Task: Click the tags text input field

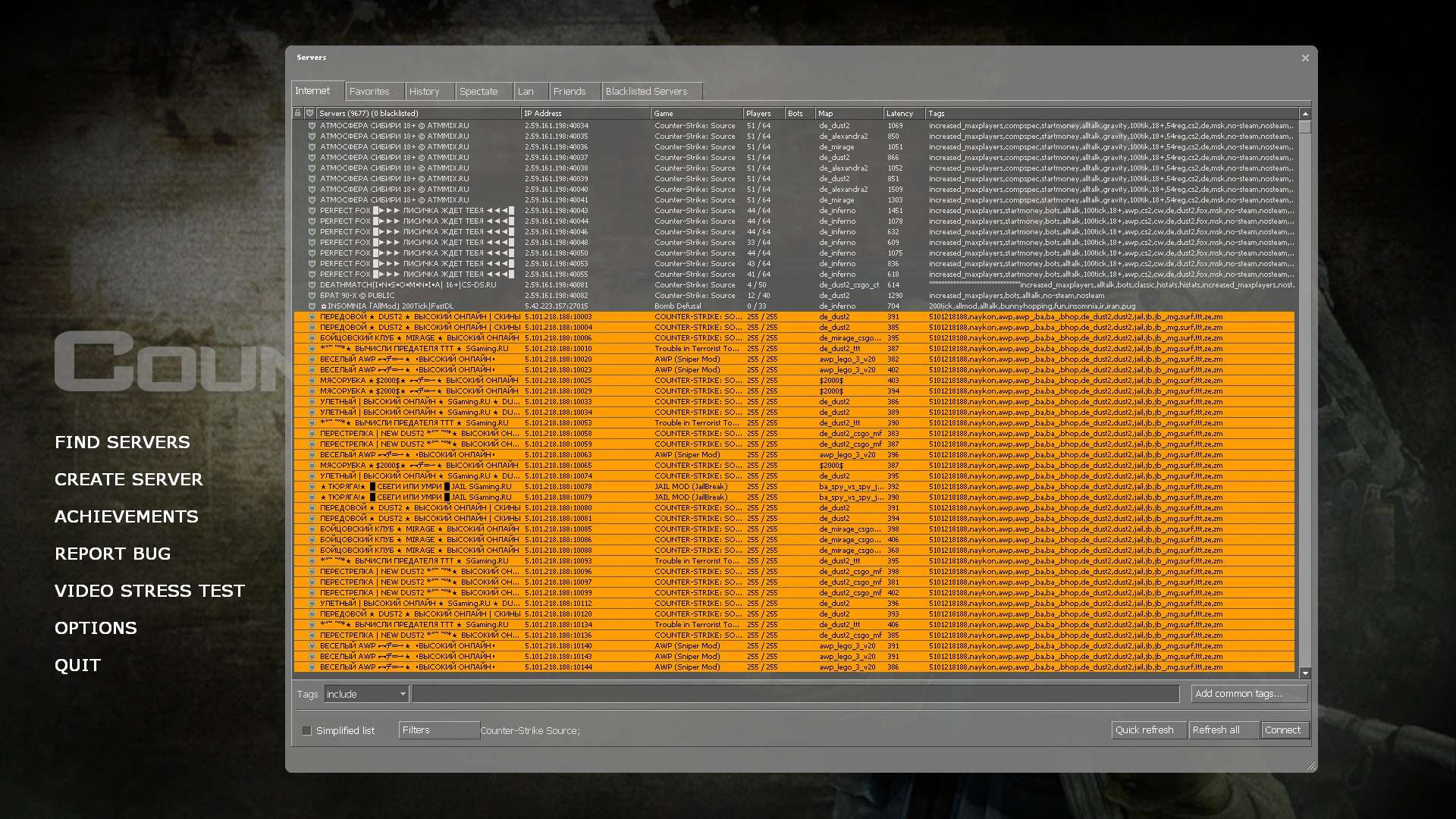Action: tap(795, 694)
